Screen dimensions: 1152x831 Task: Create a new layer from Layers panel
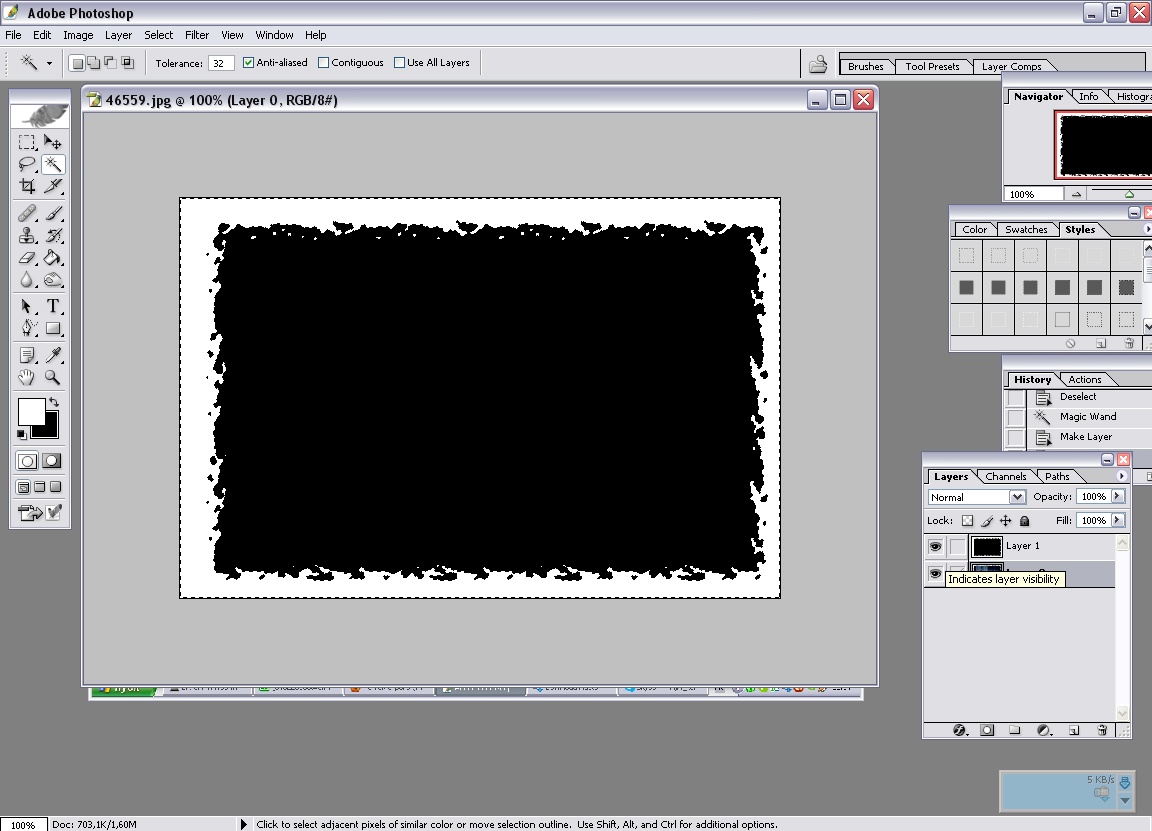[1074, 731]
